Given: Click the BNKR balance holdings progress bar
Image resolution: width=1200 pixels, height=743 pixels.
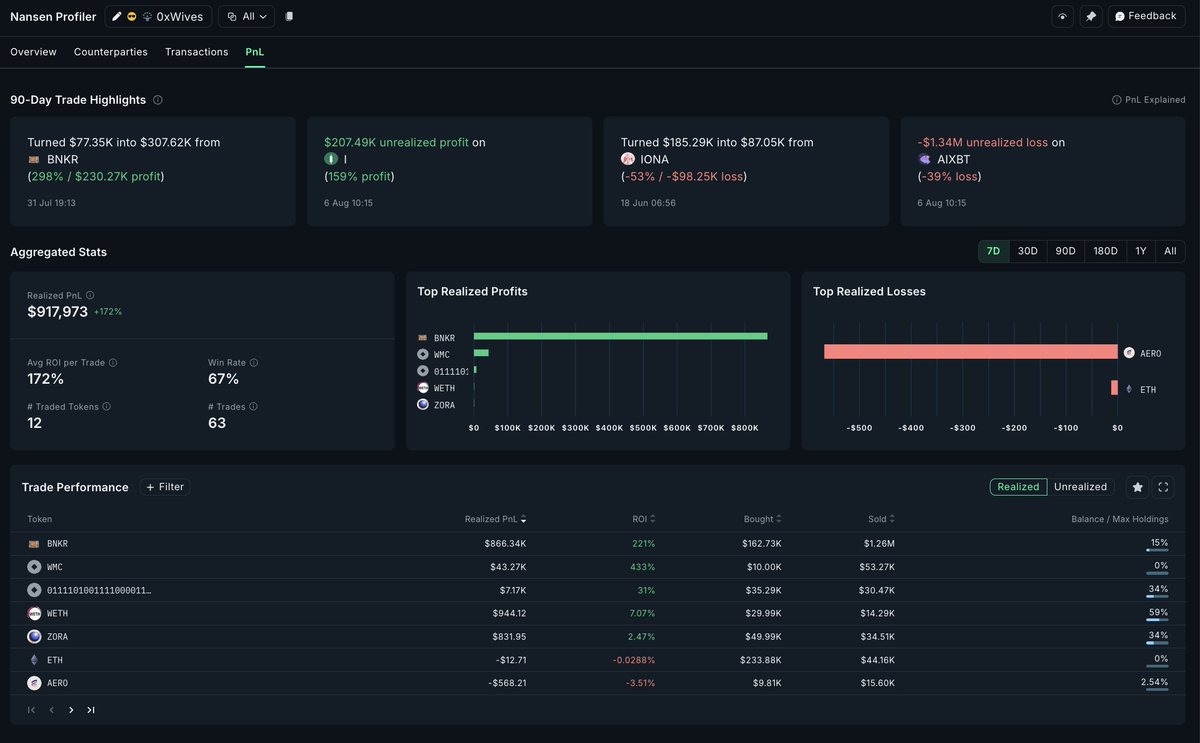Looking at the screenshot, I should point(1157,551).
